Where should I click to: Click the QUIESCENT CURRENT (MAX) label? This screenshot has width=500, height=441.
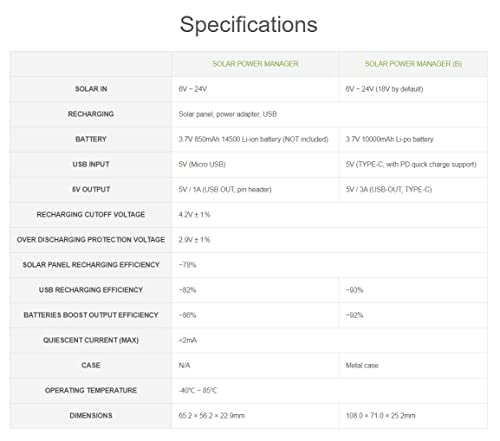(91, 340)
